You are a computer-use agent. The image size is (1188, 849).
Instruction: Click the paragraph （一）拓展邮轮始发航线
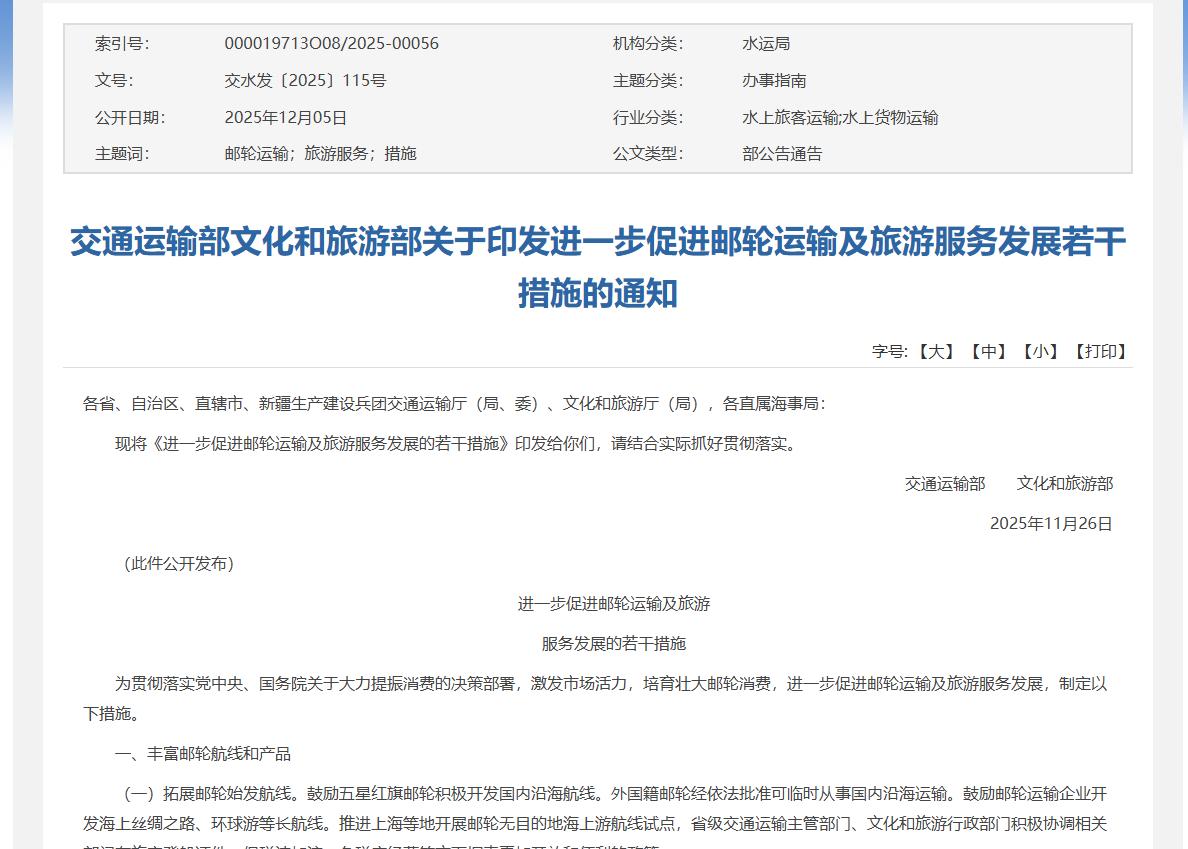click(596, 819)
